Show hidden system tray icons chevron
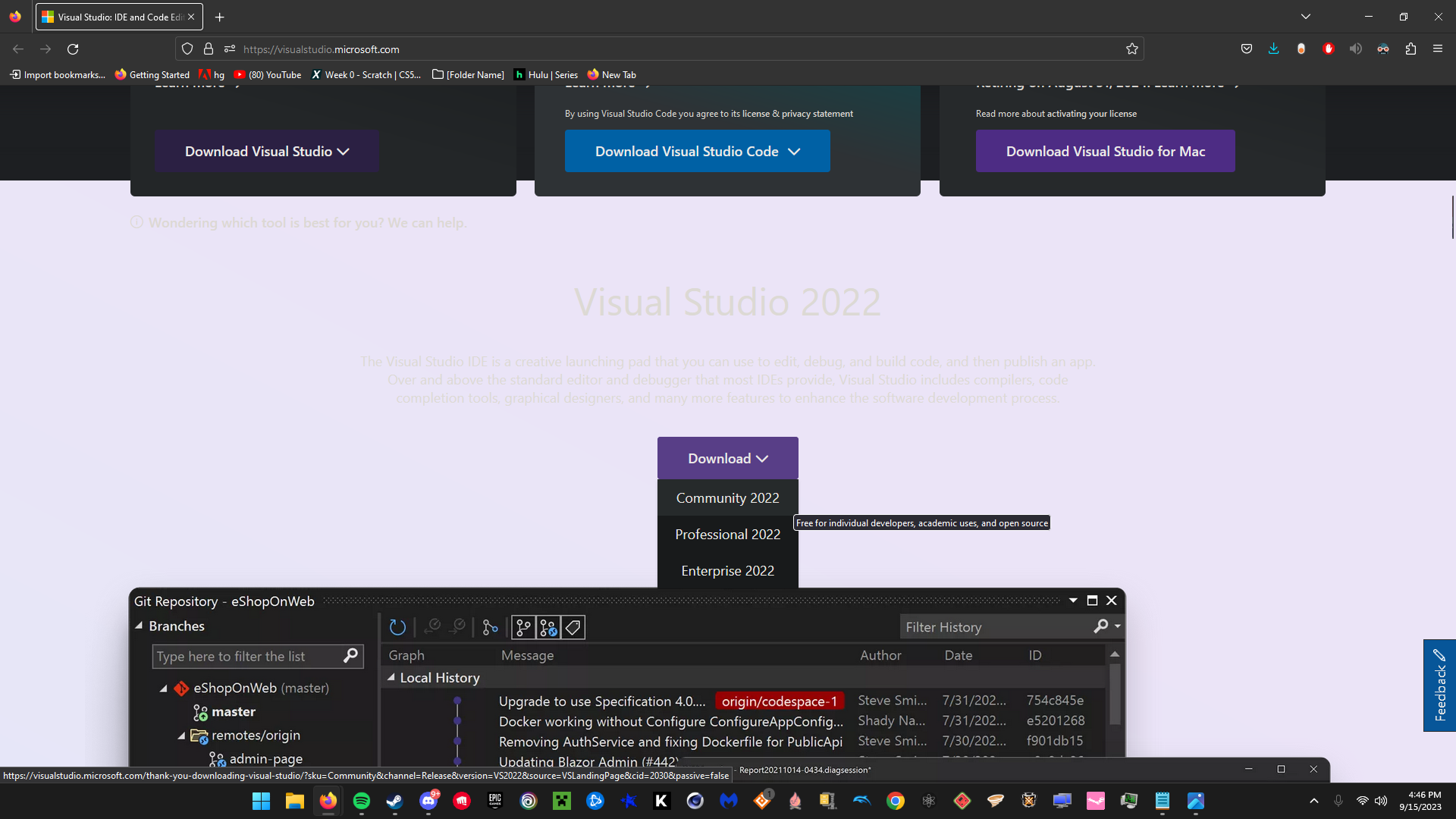This screenshot has height=819, width=1456. tap(1313, 801)
